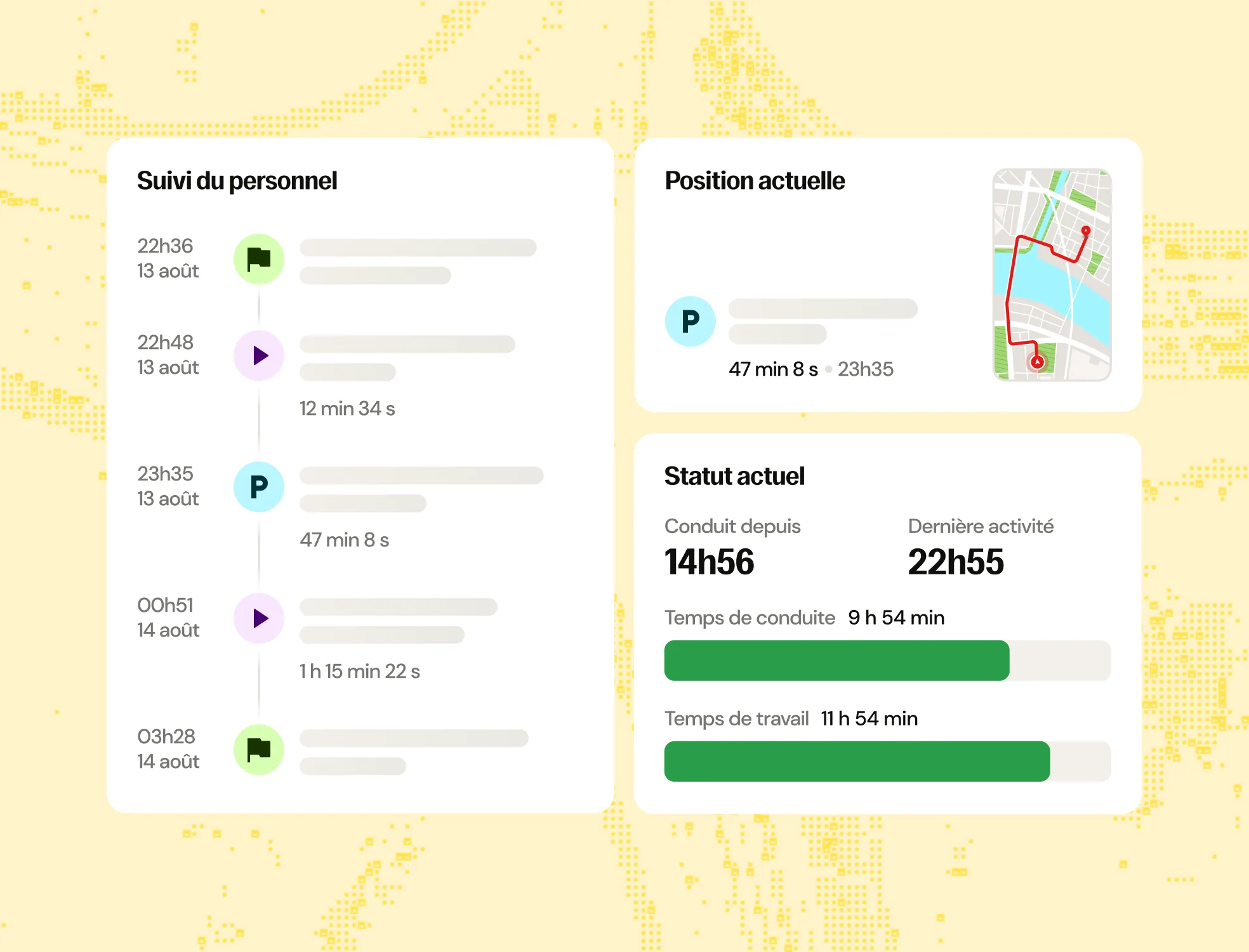Click the 14h56 value
This screenshot has height=952, width=1249.
(709, 562)
